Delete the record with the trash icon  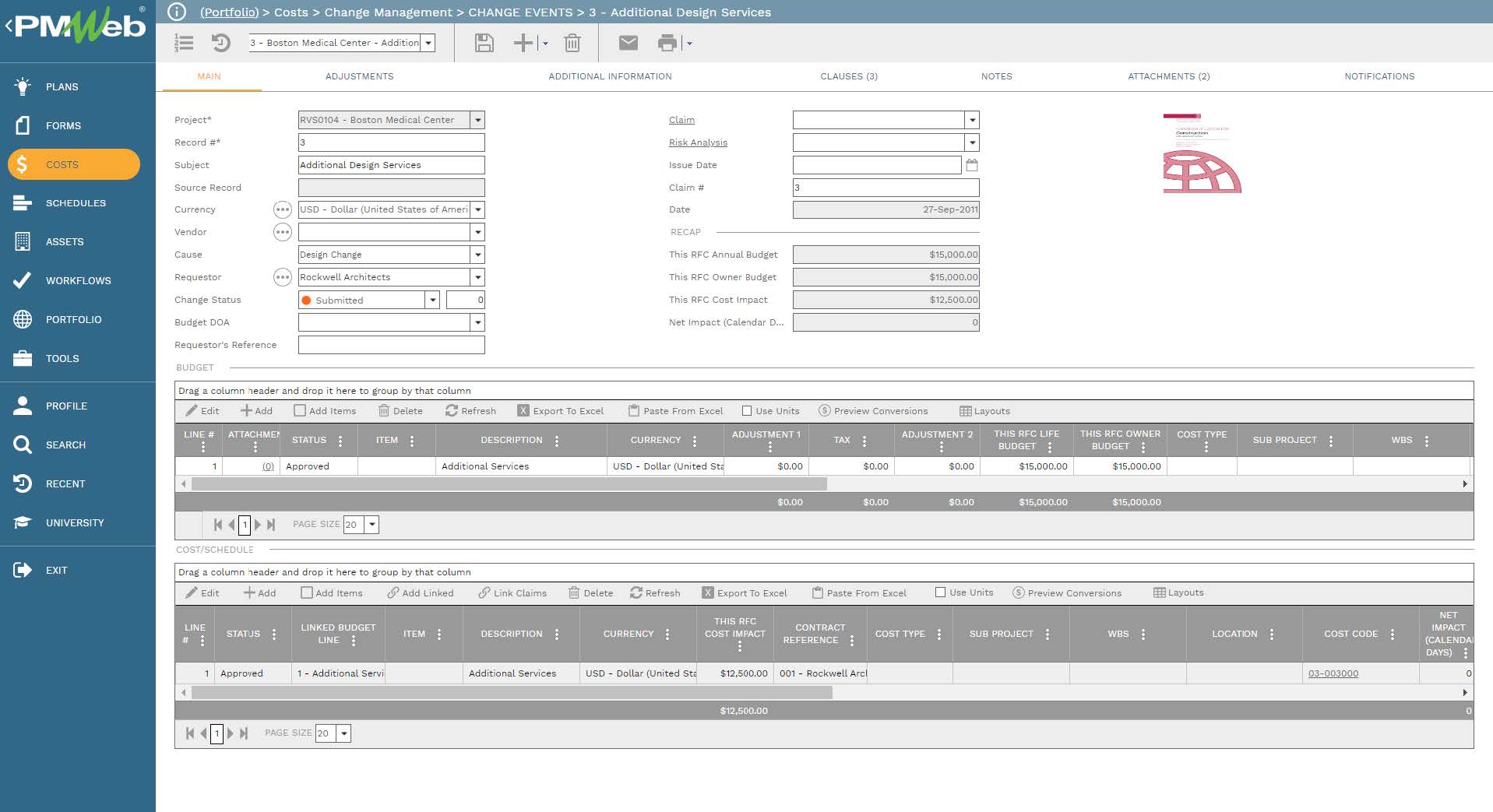(572, 43)
